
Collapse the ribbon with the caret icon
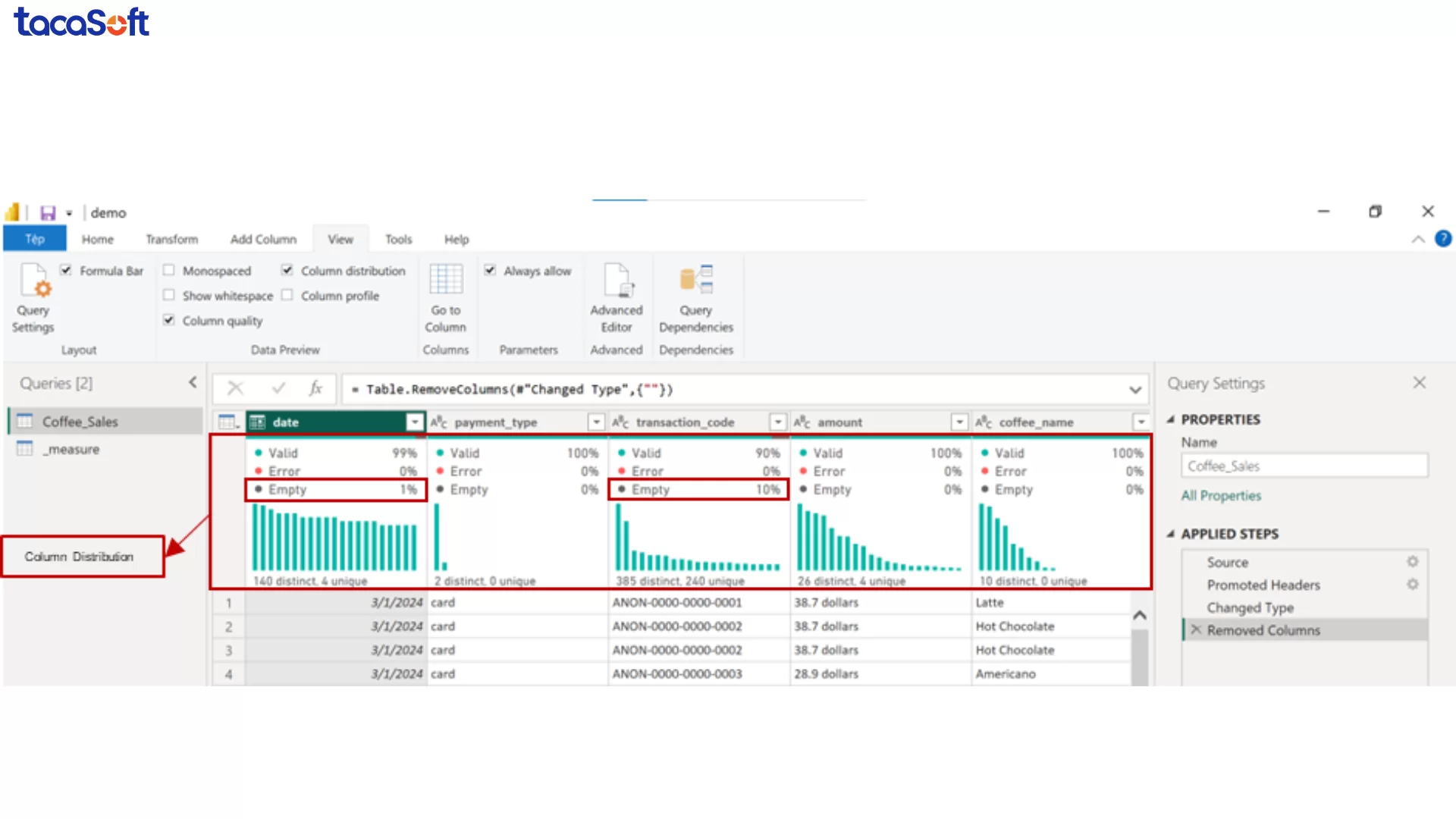pos(1418,239)
